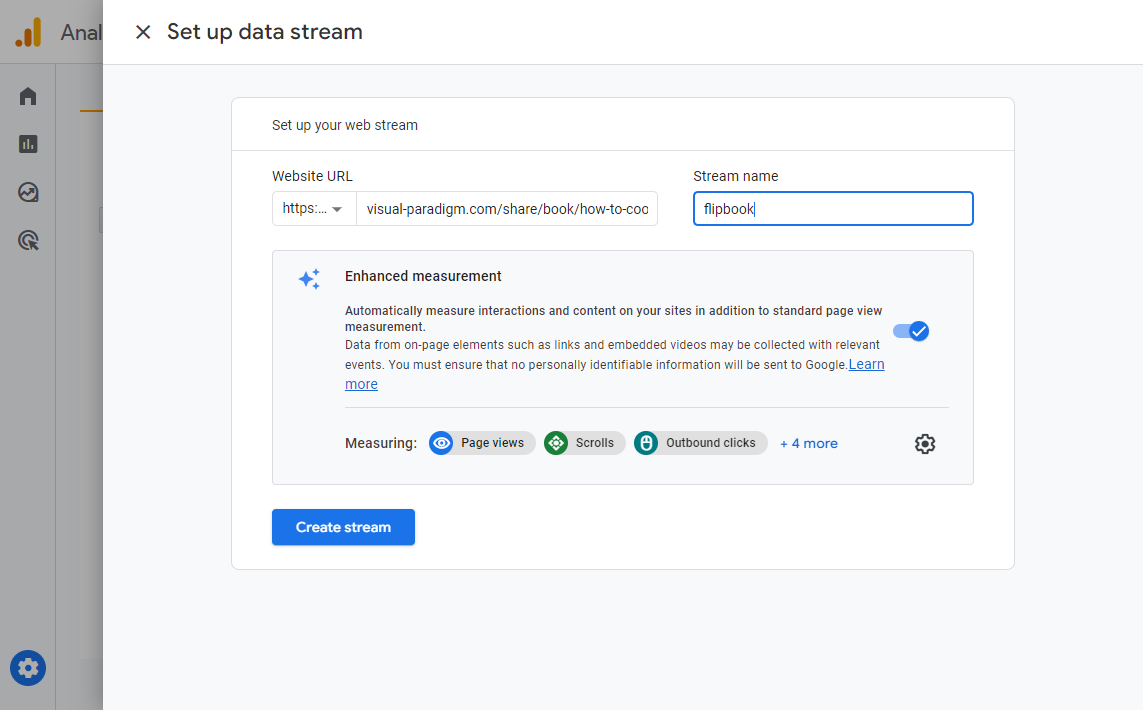The width and height of the screenshot is (1143, 710).
Task: Open the Home icon in sidebar
Action: click(x=28, y=96)
